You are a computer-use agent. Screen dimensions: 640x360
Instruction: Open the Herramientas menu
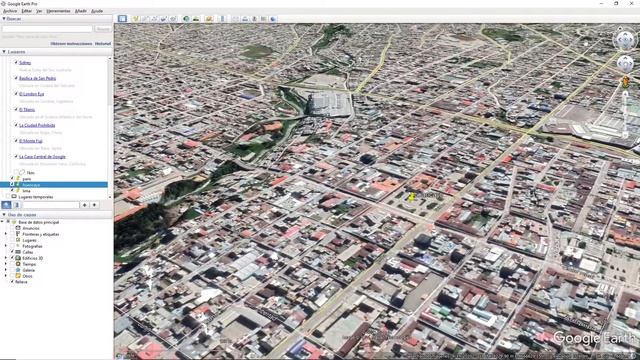point(58,11)
